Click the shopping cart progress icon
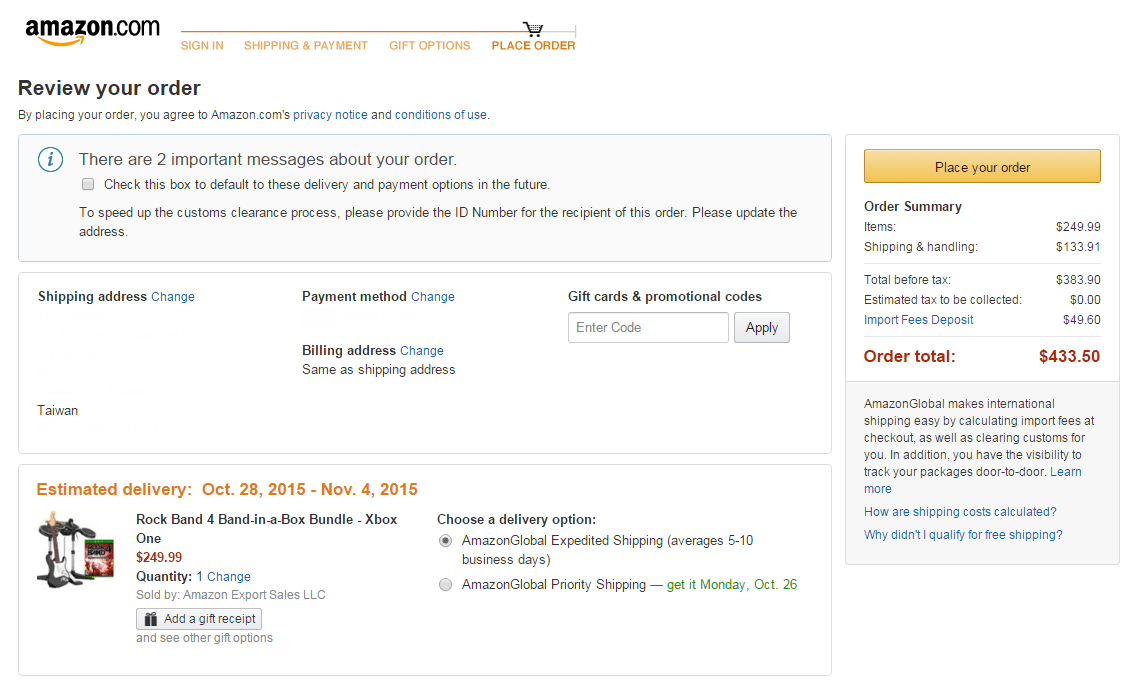This screenshot has height=683, width=1139. click(x=533, y=29)
